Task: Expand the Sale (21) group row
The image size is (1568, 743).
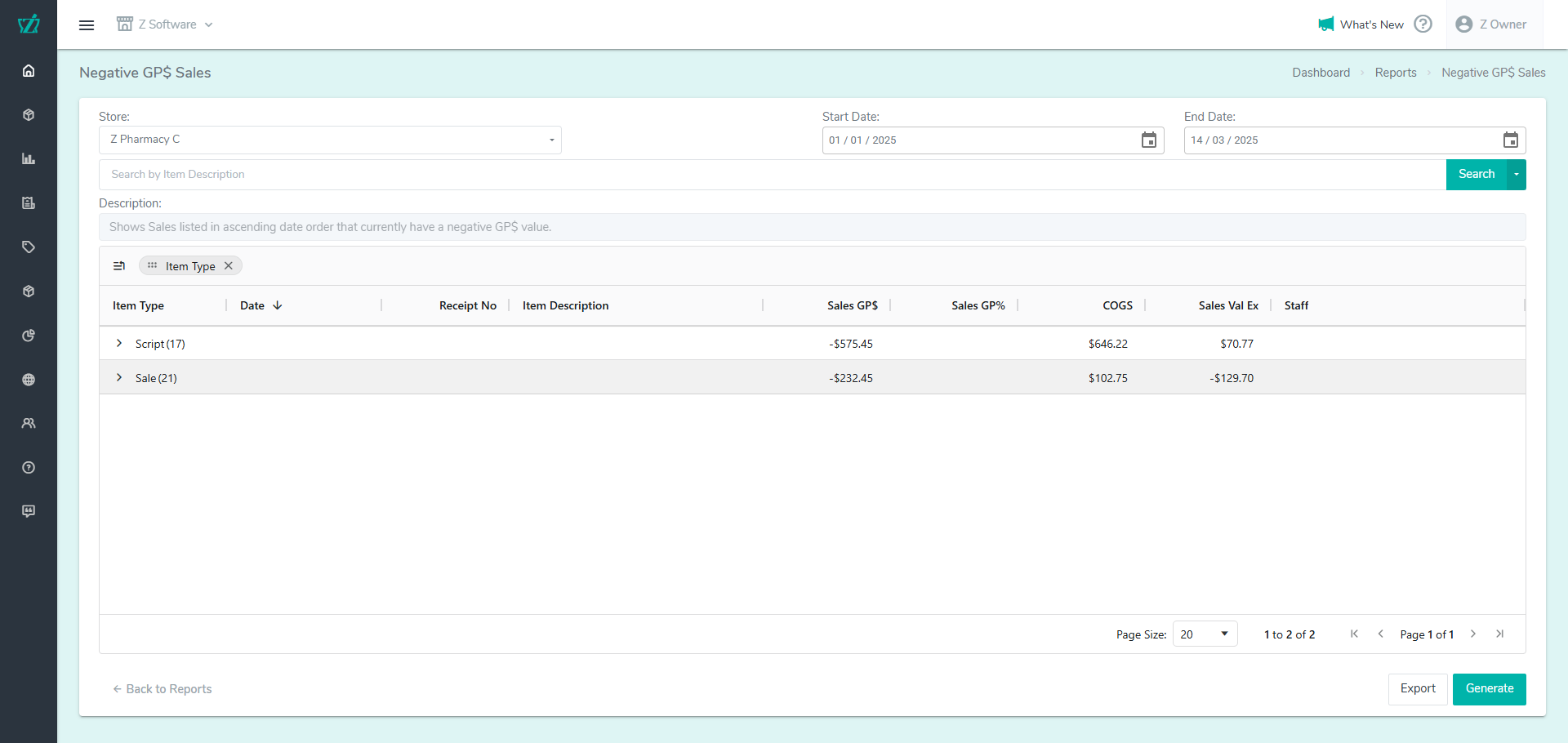Action: point(119,378)
